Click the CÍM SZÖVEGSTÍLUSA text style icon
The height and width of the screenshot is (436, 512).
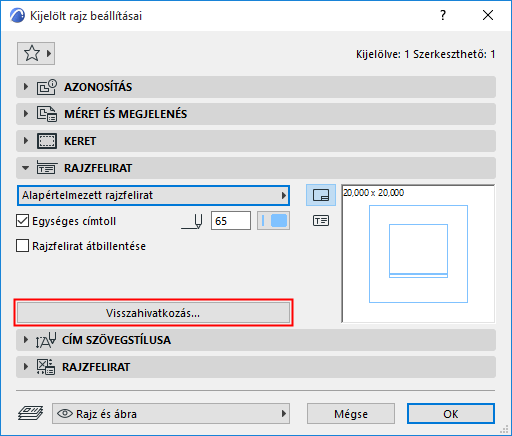coord(46,340)
